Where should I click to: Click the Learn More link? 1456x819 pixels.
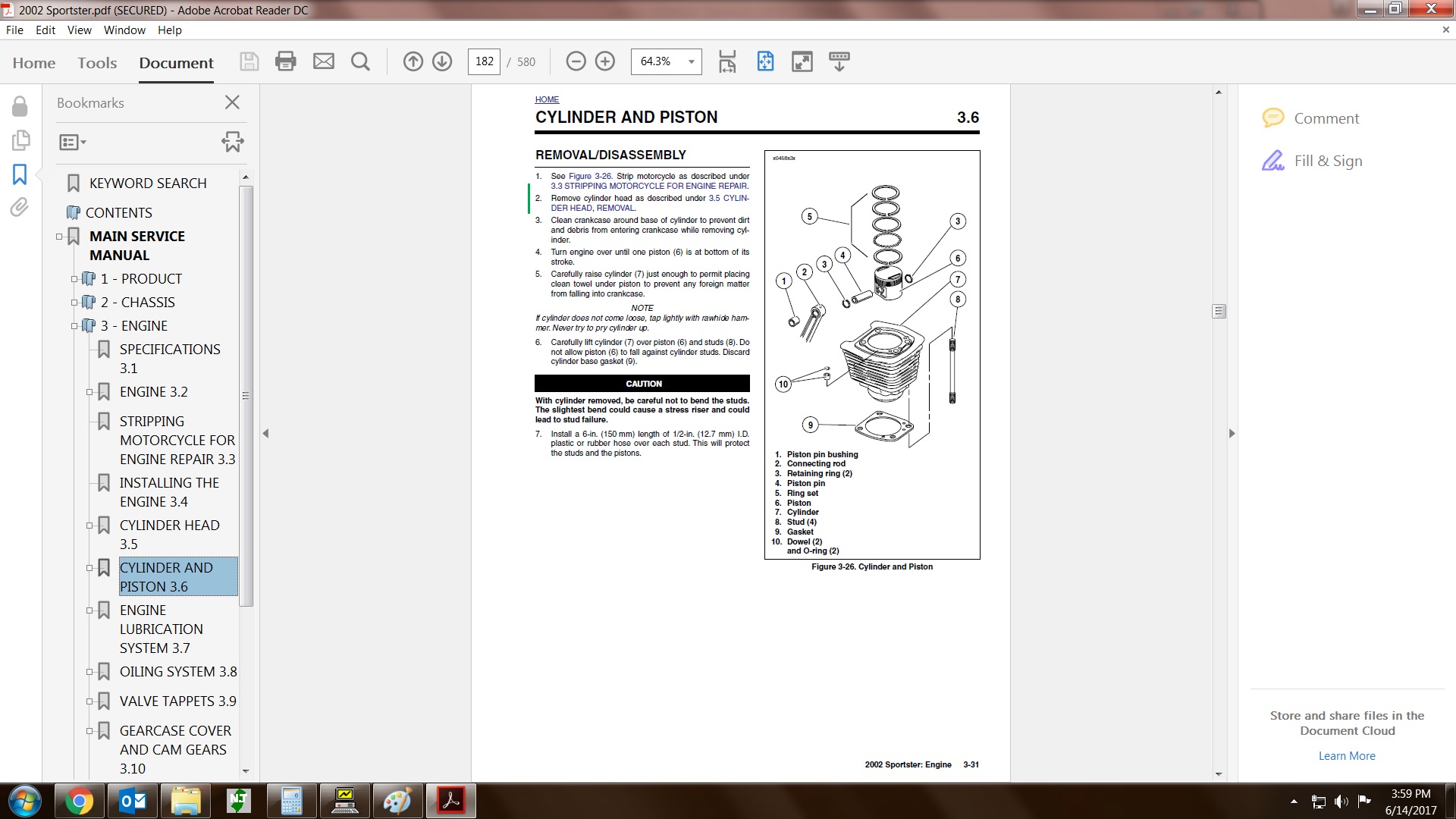pos(1346,756)
